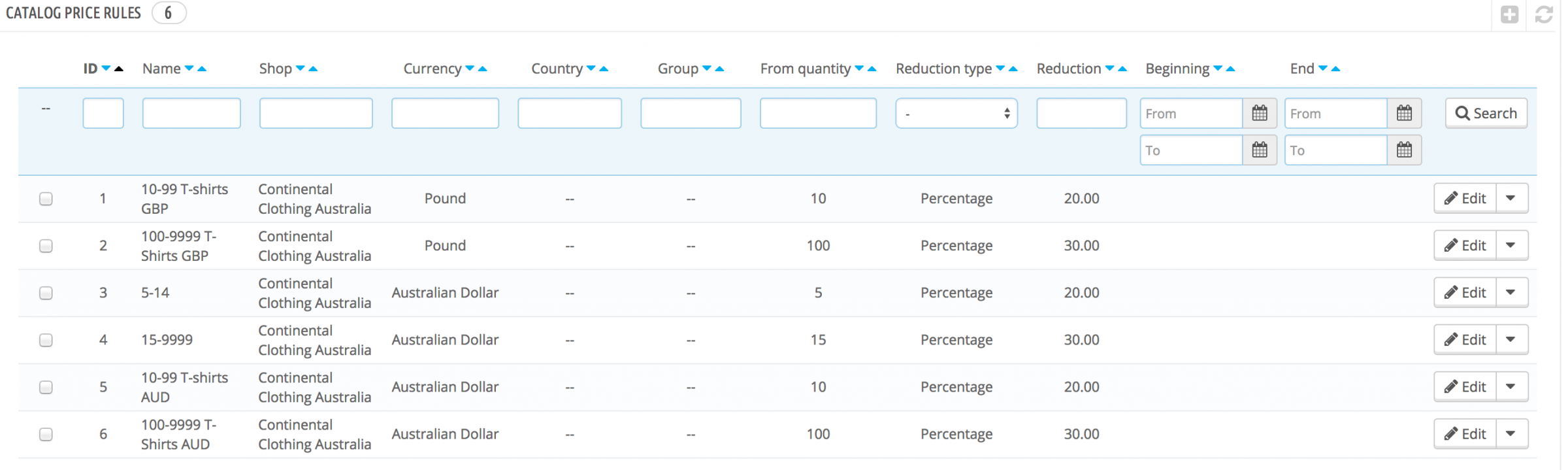This screenshot has height=470, width=1568.
Task: Open the End To calendar icon
Action: click(x=1404, y=150)
